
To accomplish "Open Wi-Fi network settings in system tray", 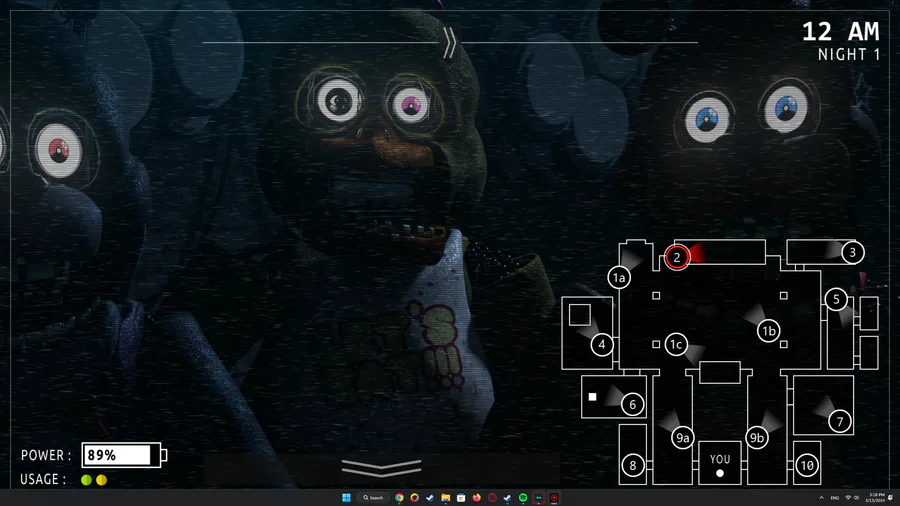I will click(x=848, y=497).
